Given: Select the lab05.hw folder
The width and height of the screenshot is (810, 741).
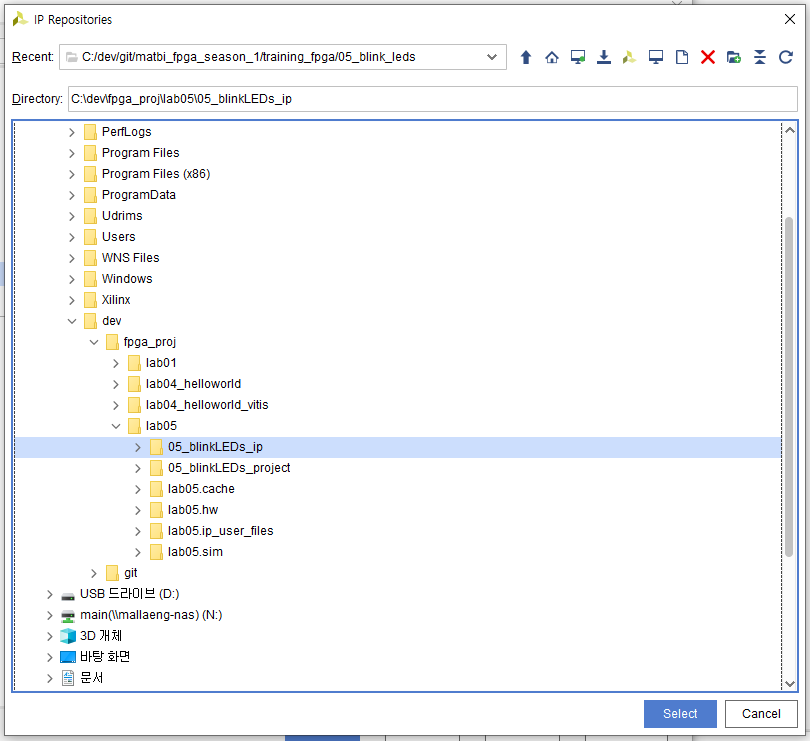Looking at the screenshot, I should [193, 510].
